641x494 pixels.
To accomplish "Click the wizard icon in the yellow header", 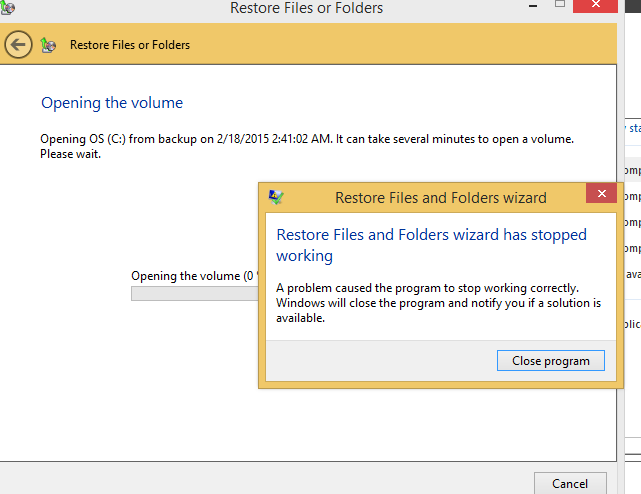I will (x=48, y=45).
